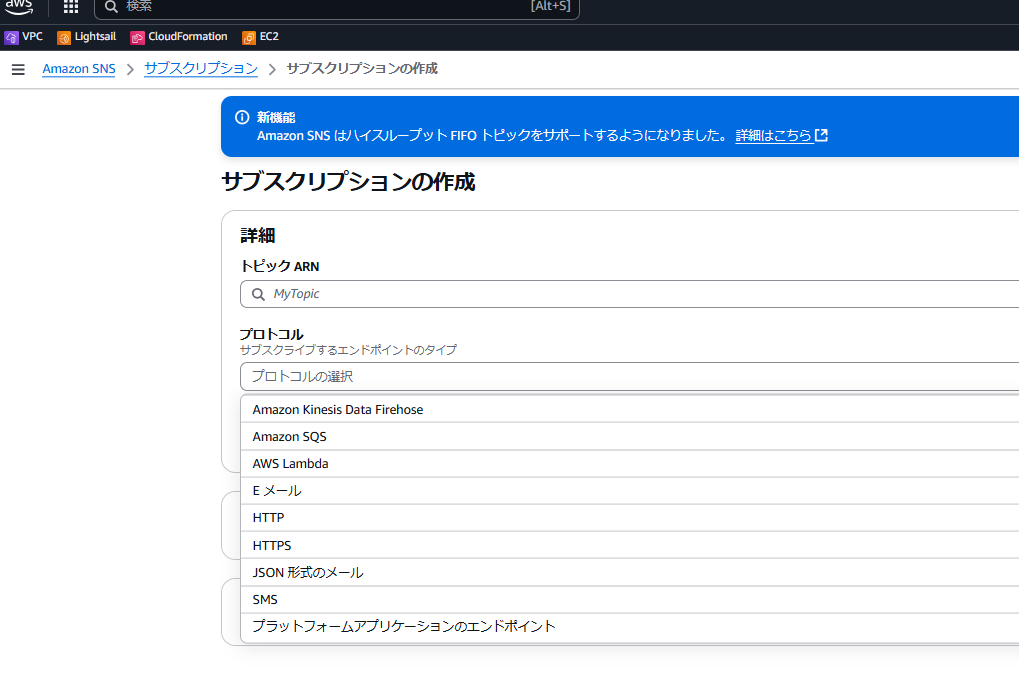Open the CloudFormation bookmark shortcut
The height and width of the screenshot is (677, 1019).
[x=179, y=37]
